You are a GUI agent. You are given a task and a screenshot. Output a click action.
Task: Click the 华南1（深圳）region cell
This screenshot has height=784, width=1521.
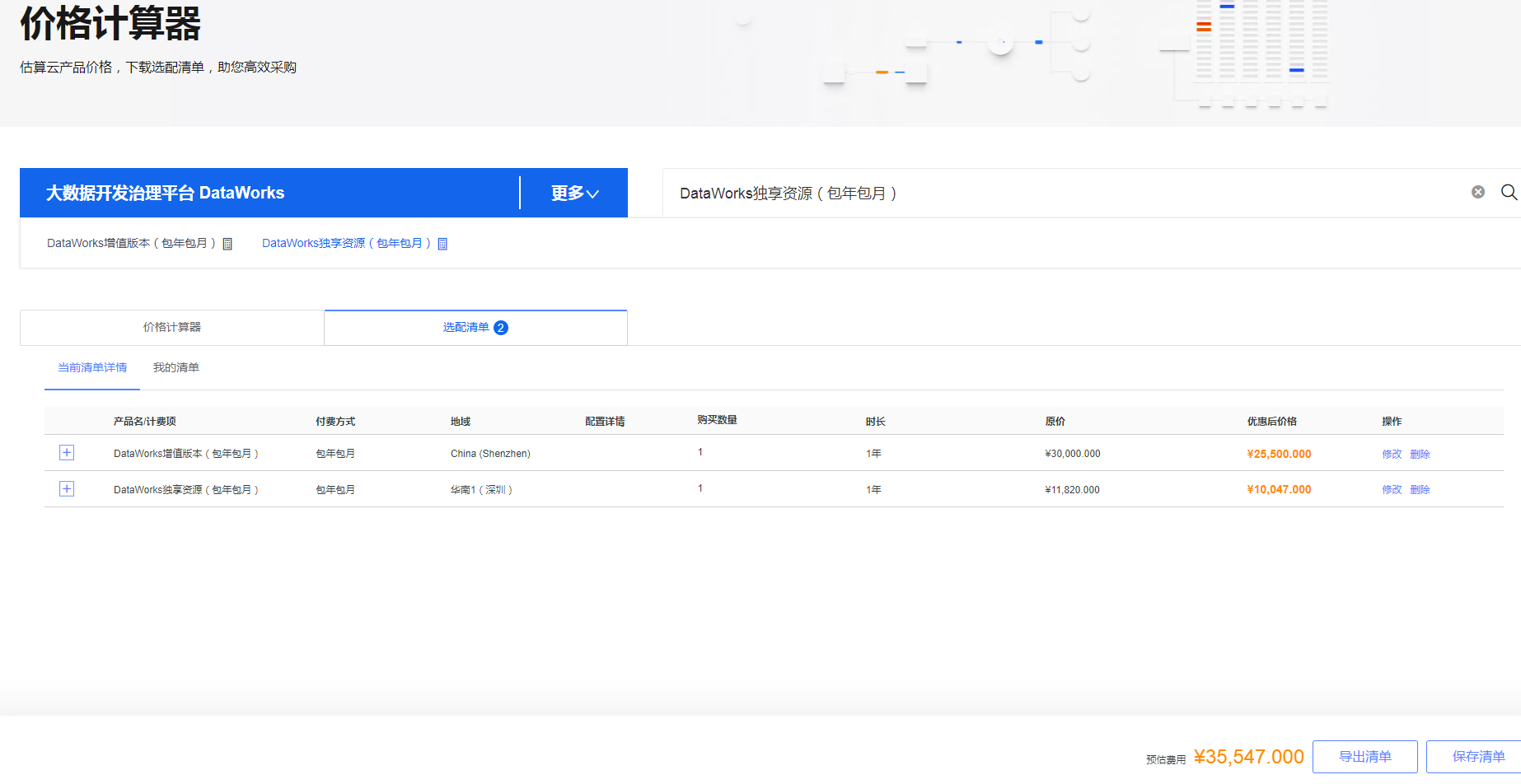pyautogui.click(x=481, y=489)
